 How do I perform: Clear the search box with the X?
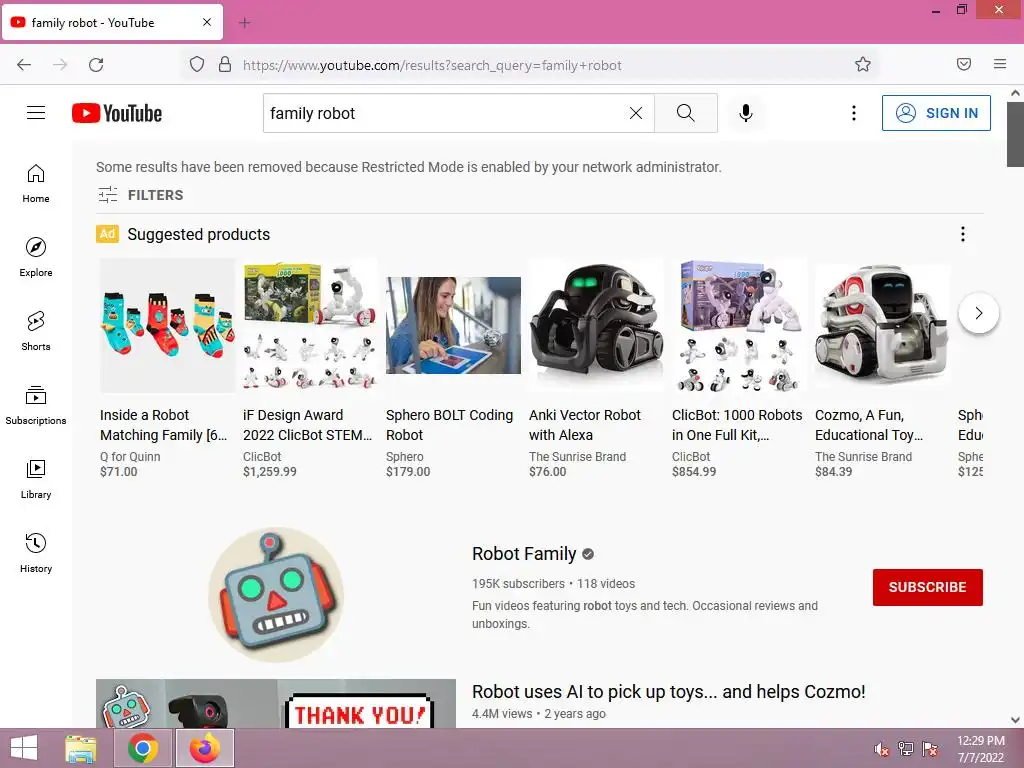[635, 113]
